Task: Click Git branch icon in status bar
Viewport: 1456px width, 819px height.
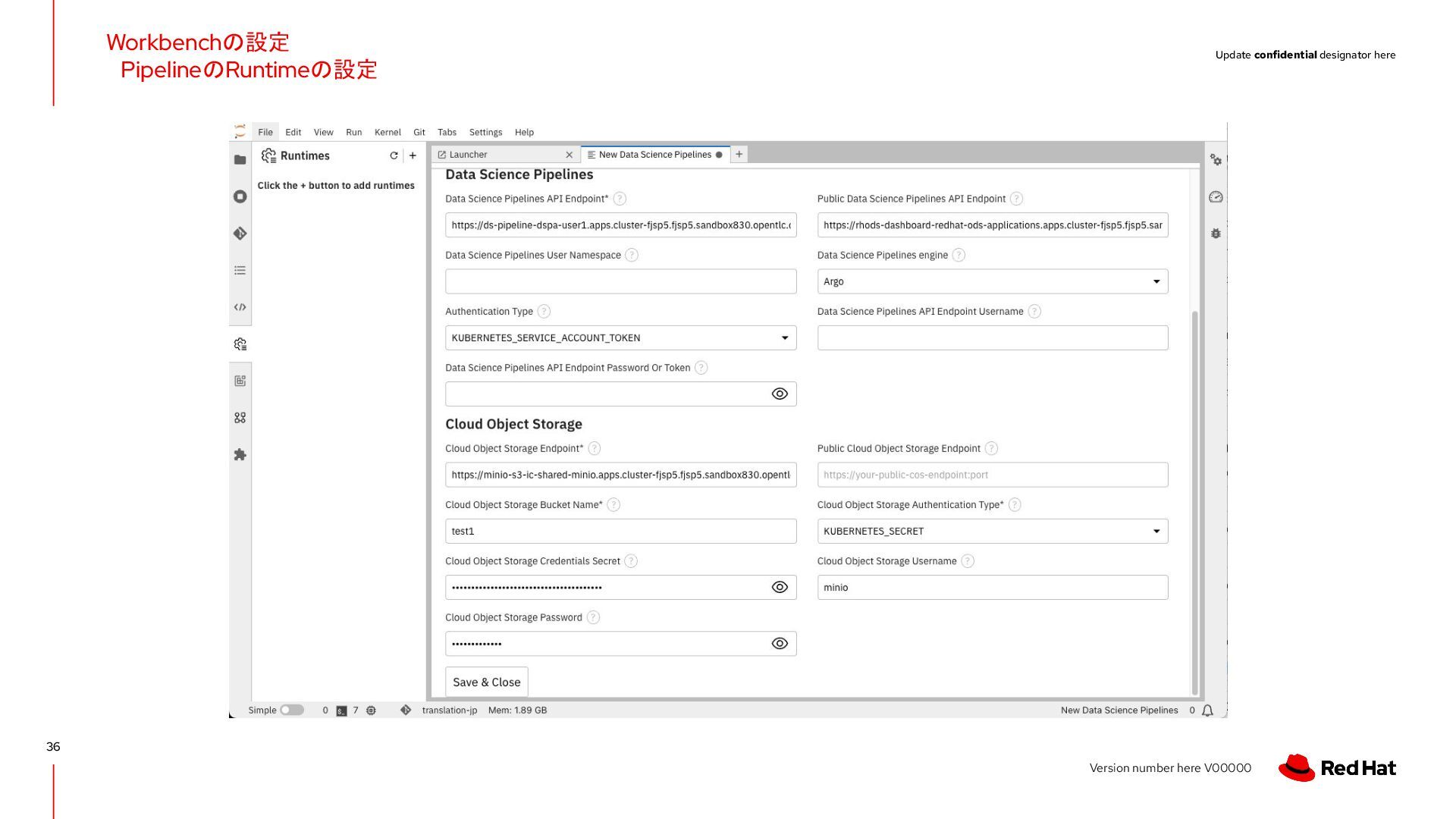Action: coord(406,711)
